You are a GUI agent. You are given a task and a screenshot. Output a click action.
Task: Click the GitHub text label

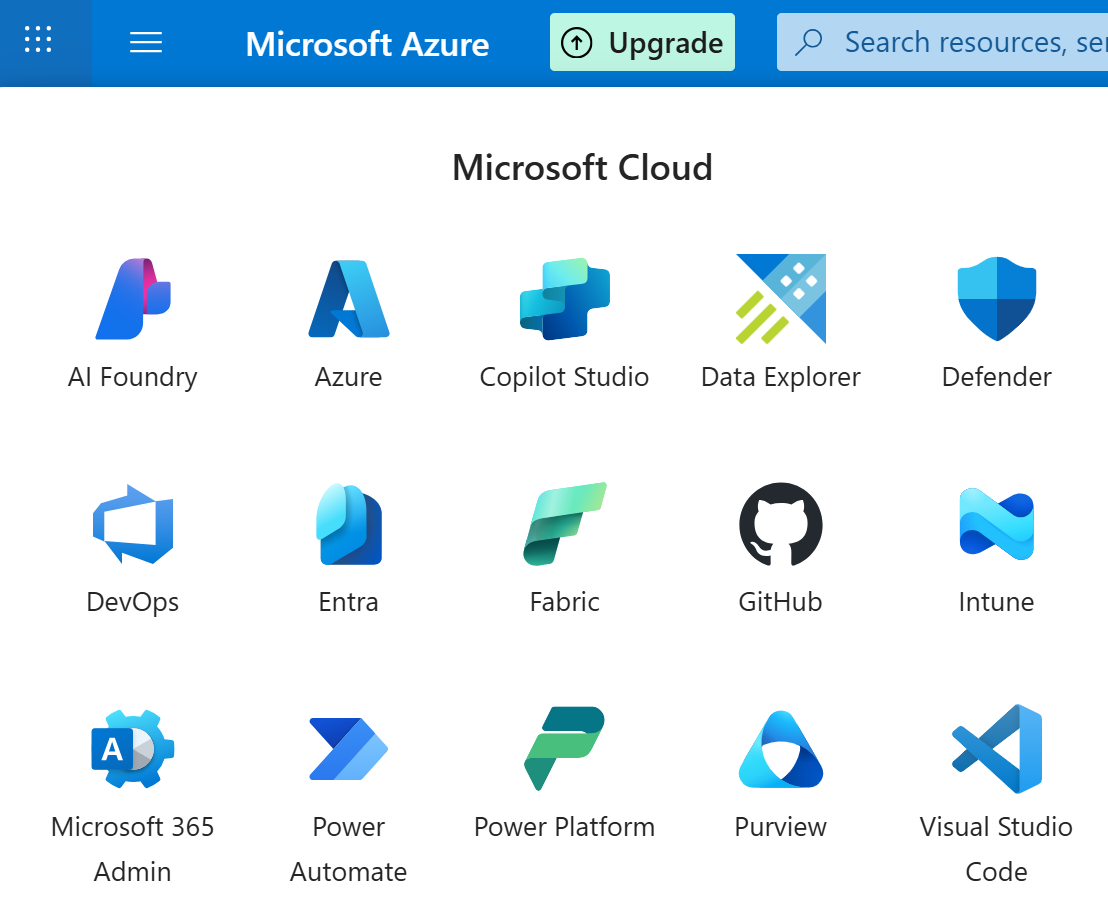click(781, 602)
